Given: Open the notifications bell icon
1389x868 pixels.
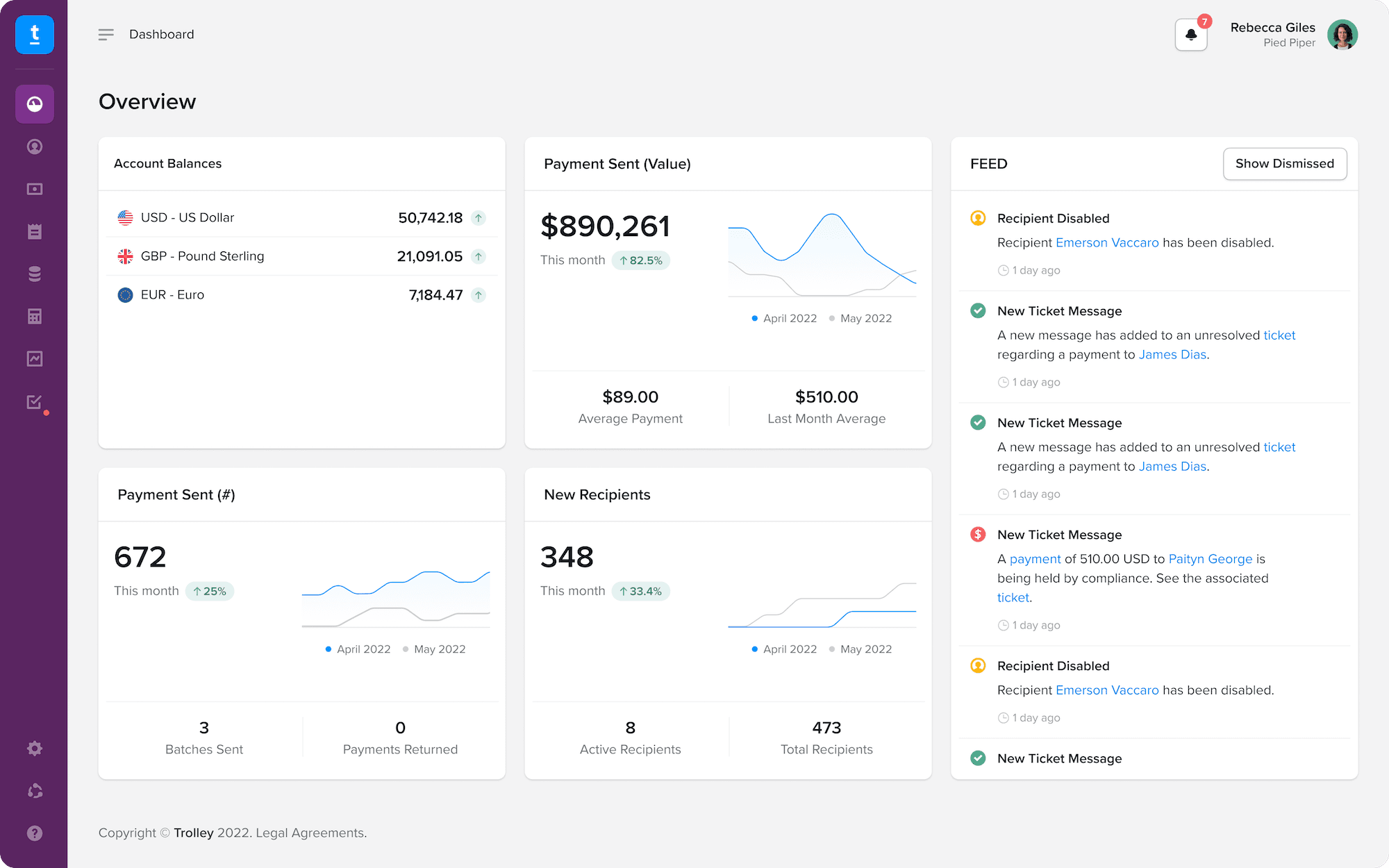Looking at the screenshot, I should (x=1191, y=35).
